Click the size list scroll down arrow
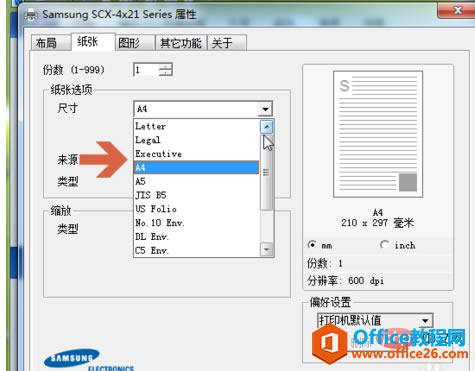 pos(267,249)
